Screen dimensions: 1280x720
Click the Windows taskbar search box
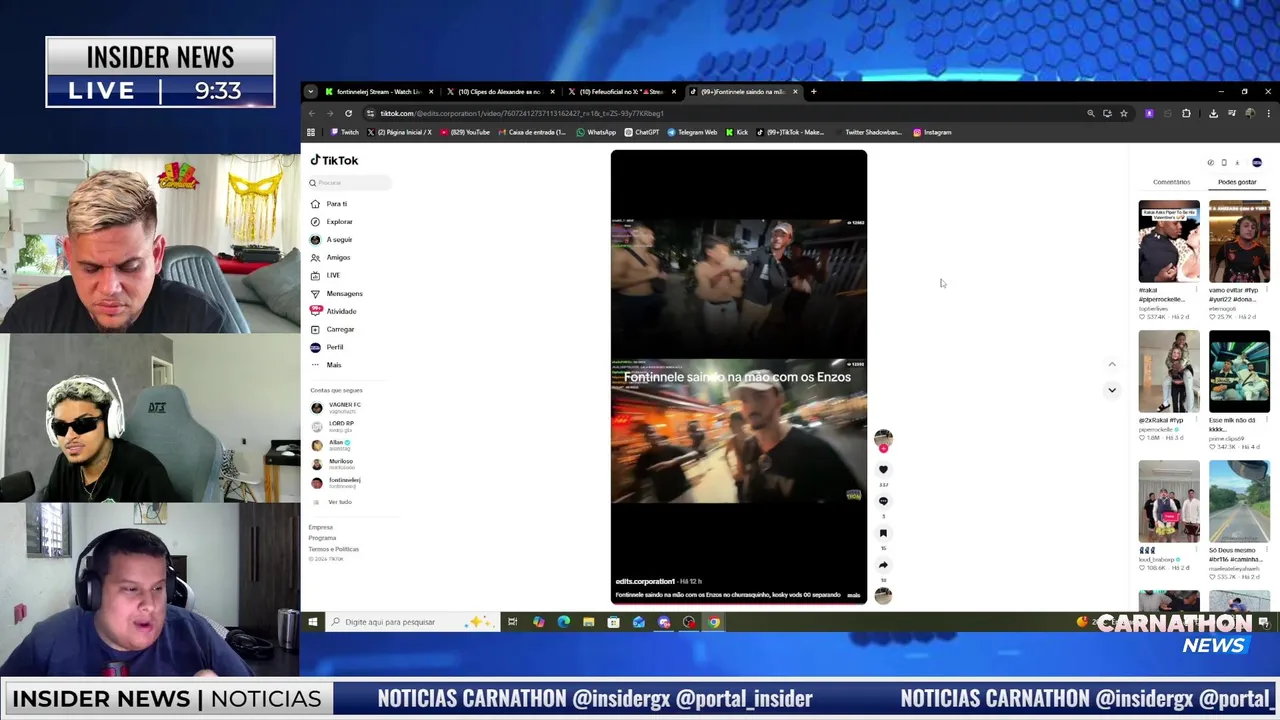pos(413,622)
